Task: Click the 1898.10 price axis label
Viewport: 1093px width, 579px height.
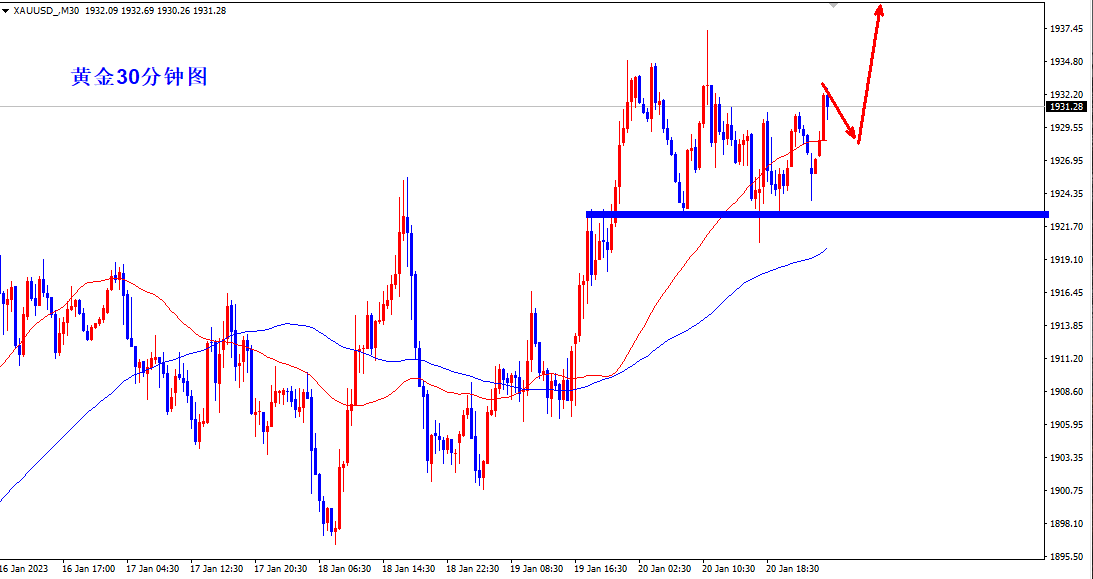Action: pos(1067,524)
